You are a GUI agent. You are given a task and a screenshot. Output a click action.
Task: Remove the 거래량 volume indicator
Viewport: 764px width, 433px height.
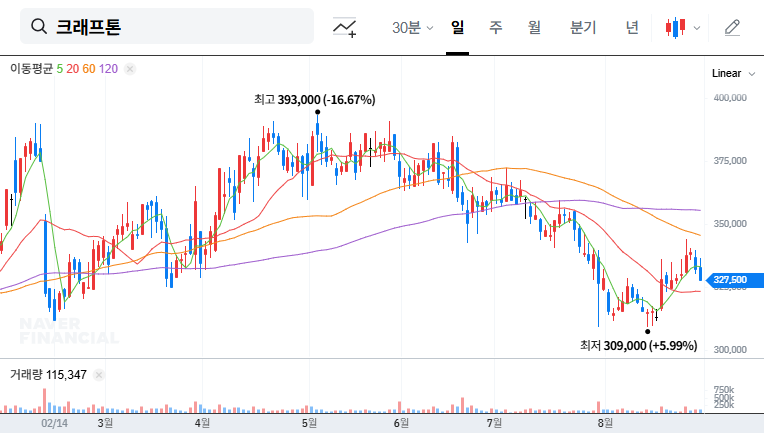[99, 375]
